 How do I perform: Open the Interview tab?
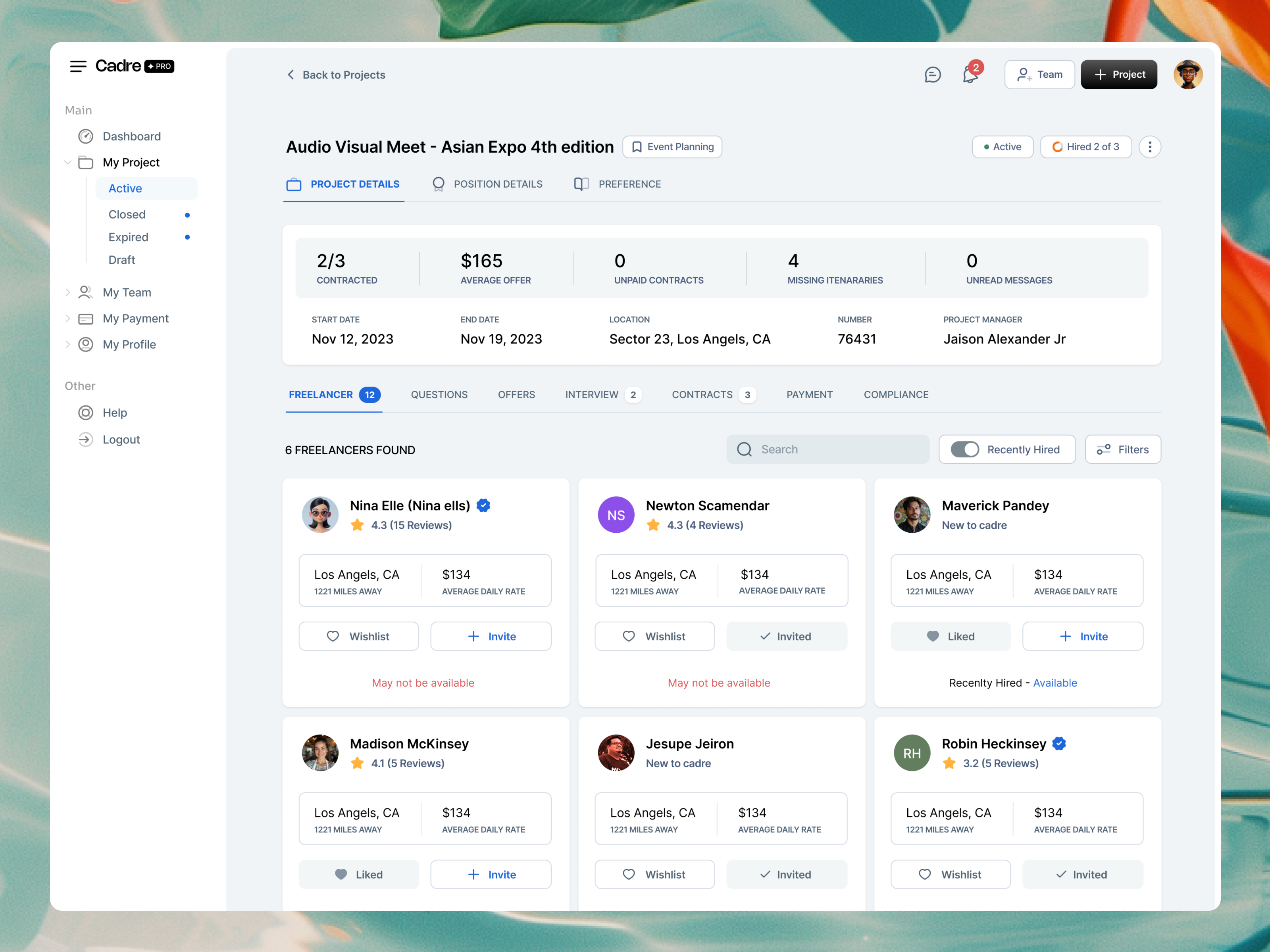click(603, 395)
